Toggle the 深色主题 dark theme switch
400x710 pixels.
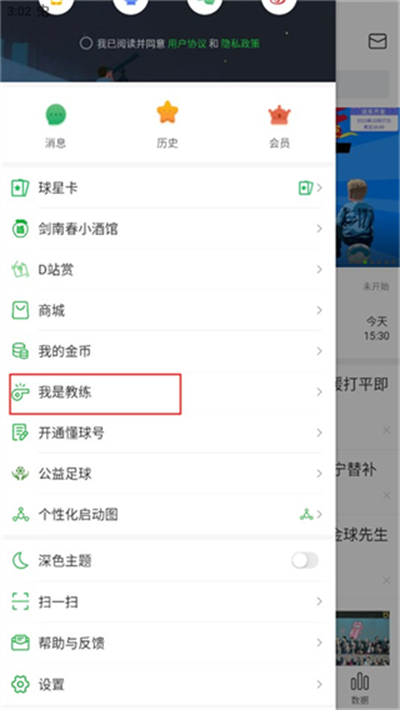click(305, 561)
